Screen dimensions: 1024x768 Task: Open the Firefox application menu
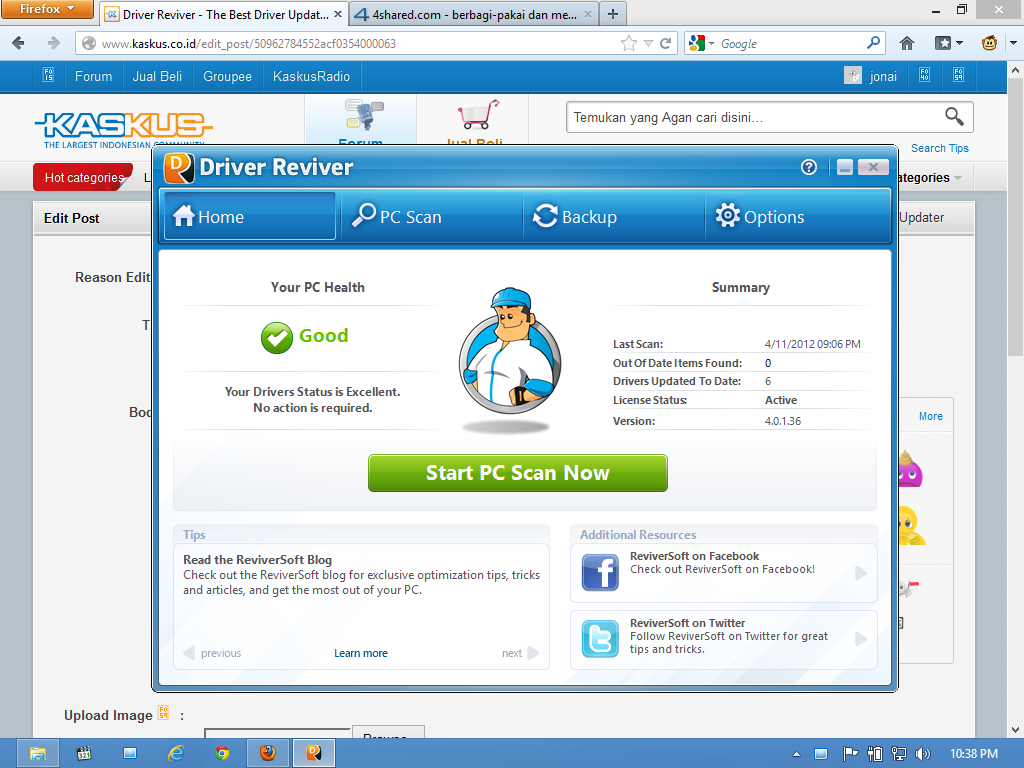[x=47, y=9]
